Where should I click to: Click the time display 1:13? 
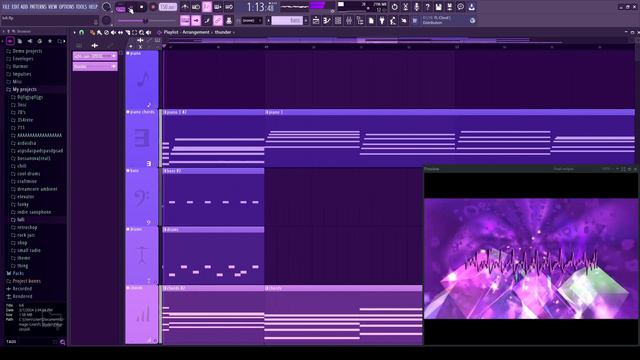click(x=260, y=7)
